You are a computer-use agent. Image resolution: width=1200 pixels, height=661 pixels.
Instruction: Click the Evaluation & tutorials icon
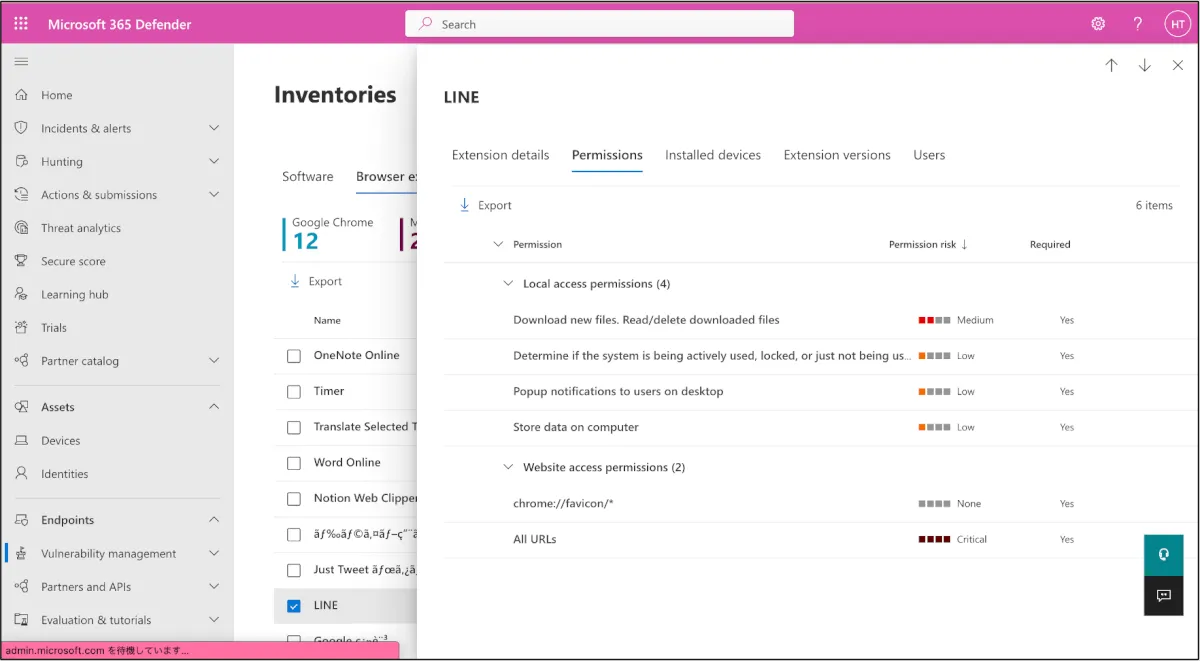point(21,620)
